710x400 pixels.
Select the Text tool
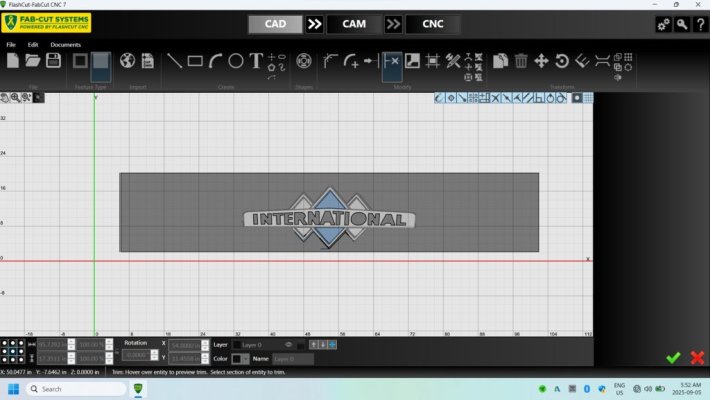coord(256,61)
